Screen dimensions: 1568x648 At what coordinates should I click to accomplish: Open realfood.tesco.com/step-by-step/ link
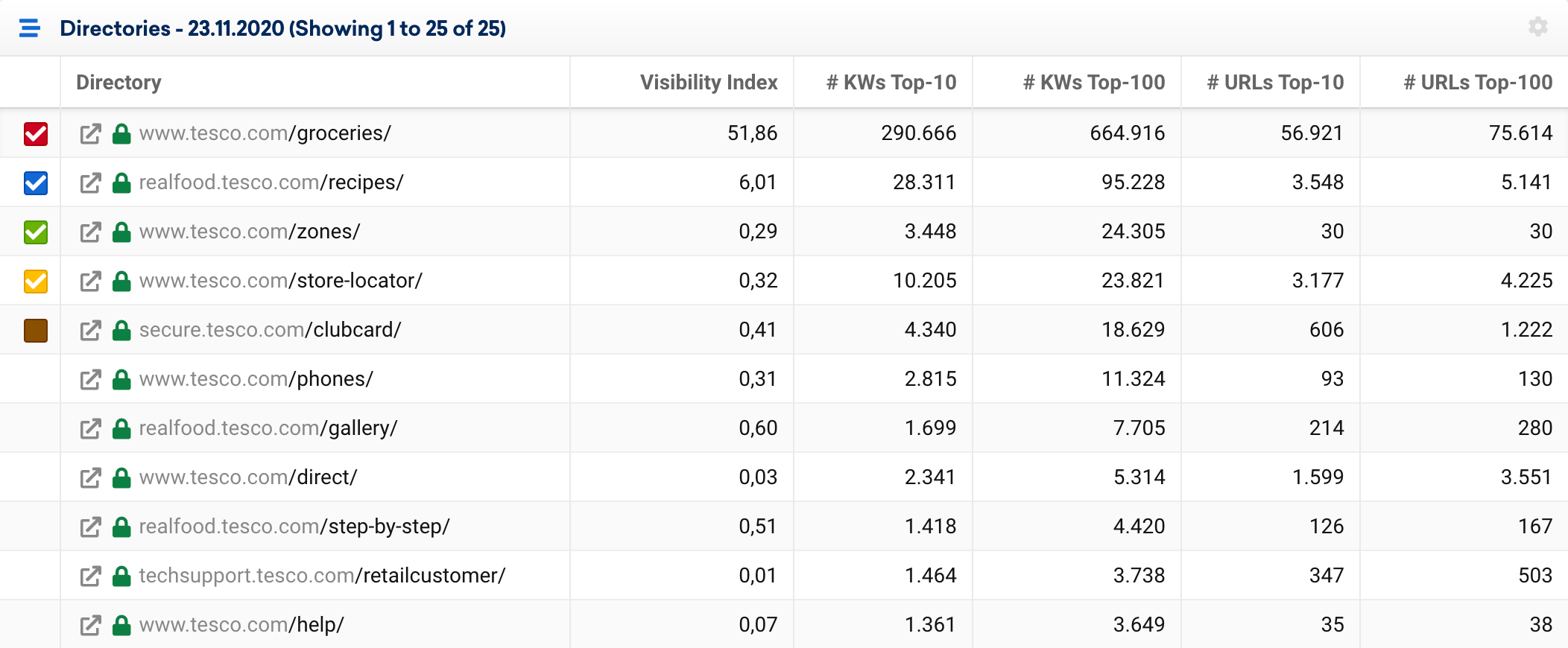click(x=294, y=527)
